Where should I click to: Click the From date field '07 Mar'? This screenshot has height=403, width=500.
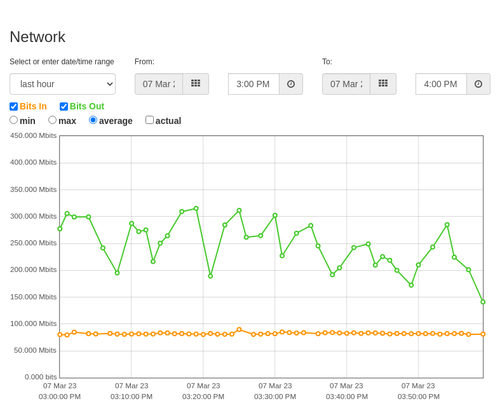(x=159, y=84)
